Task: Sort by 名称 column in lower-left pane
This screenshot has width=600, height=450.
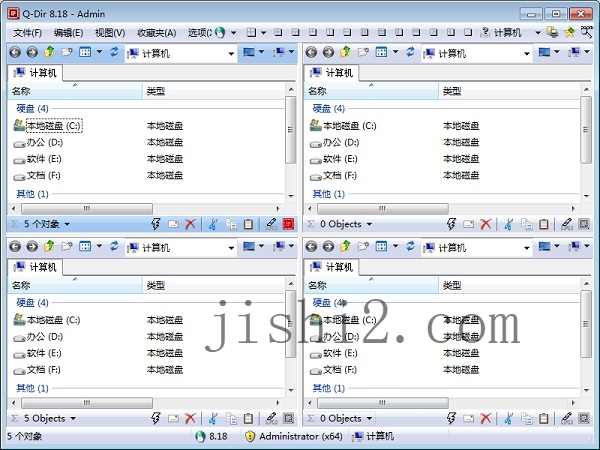Action: coord(75,285)
